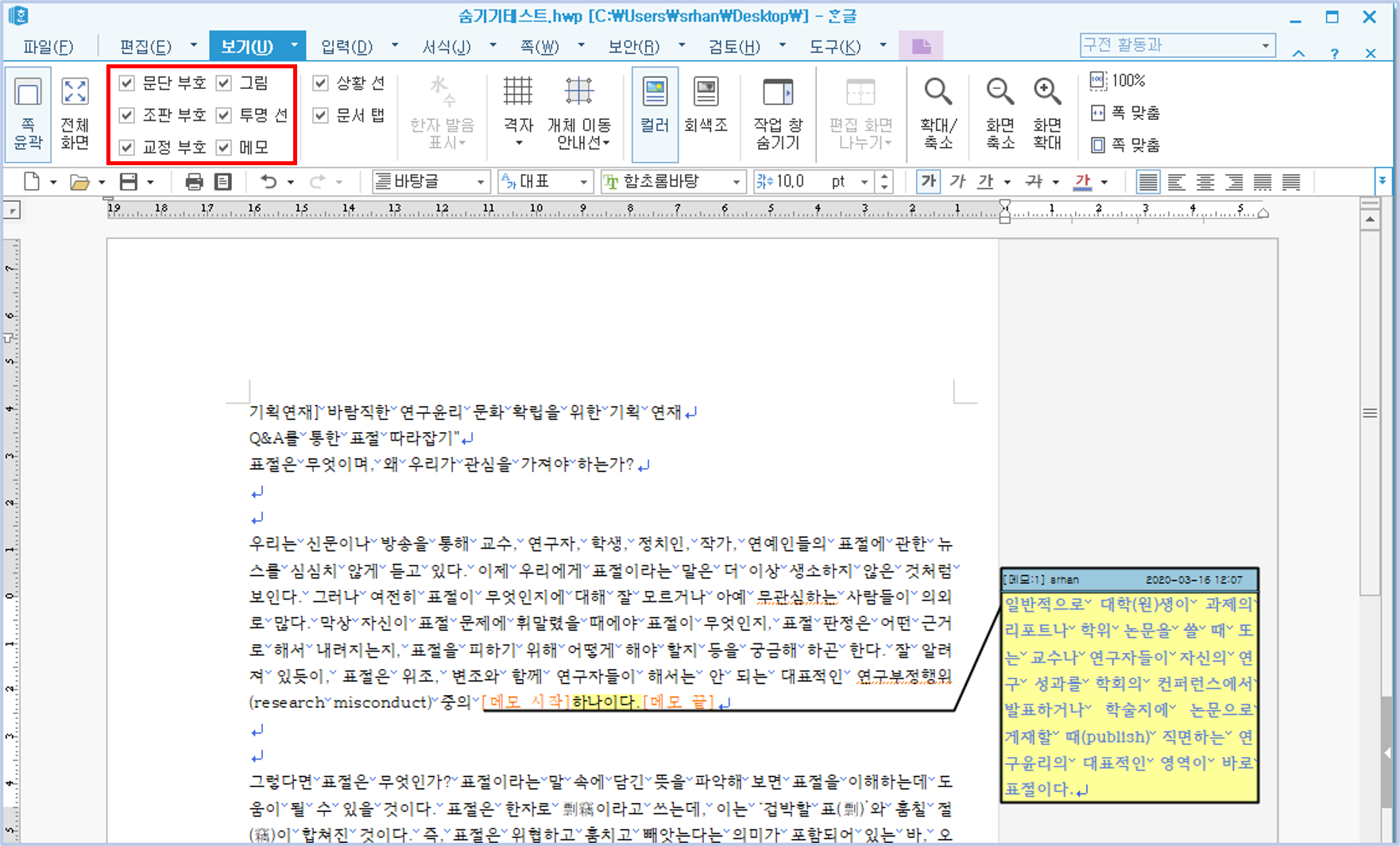Screen dimensions: 1400x846
Task: Open 개체 이동 안내선 guide lines
Action: (x=579, y=113)
